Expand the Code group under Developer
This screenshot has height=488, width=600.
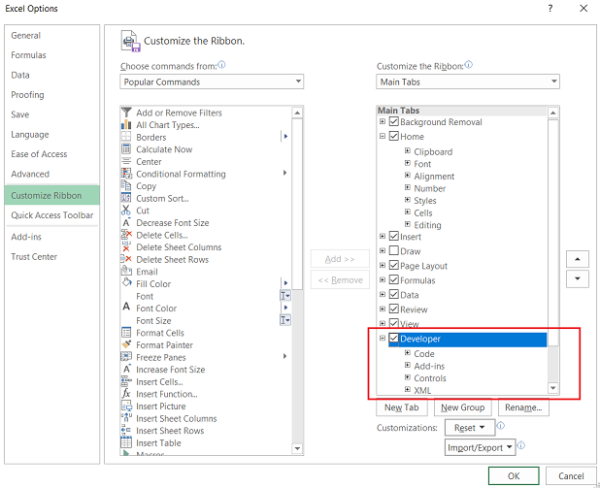(x=408, y=353)
